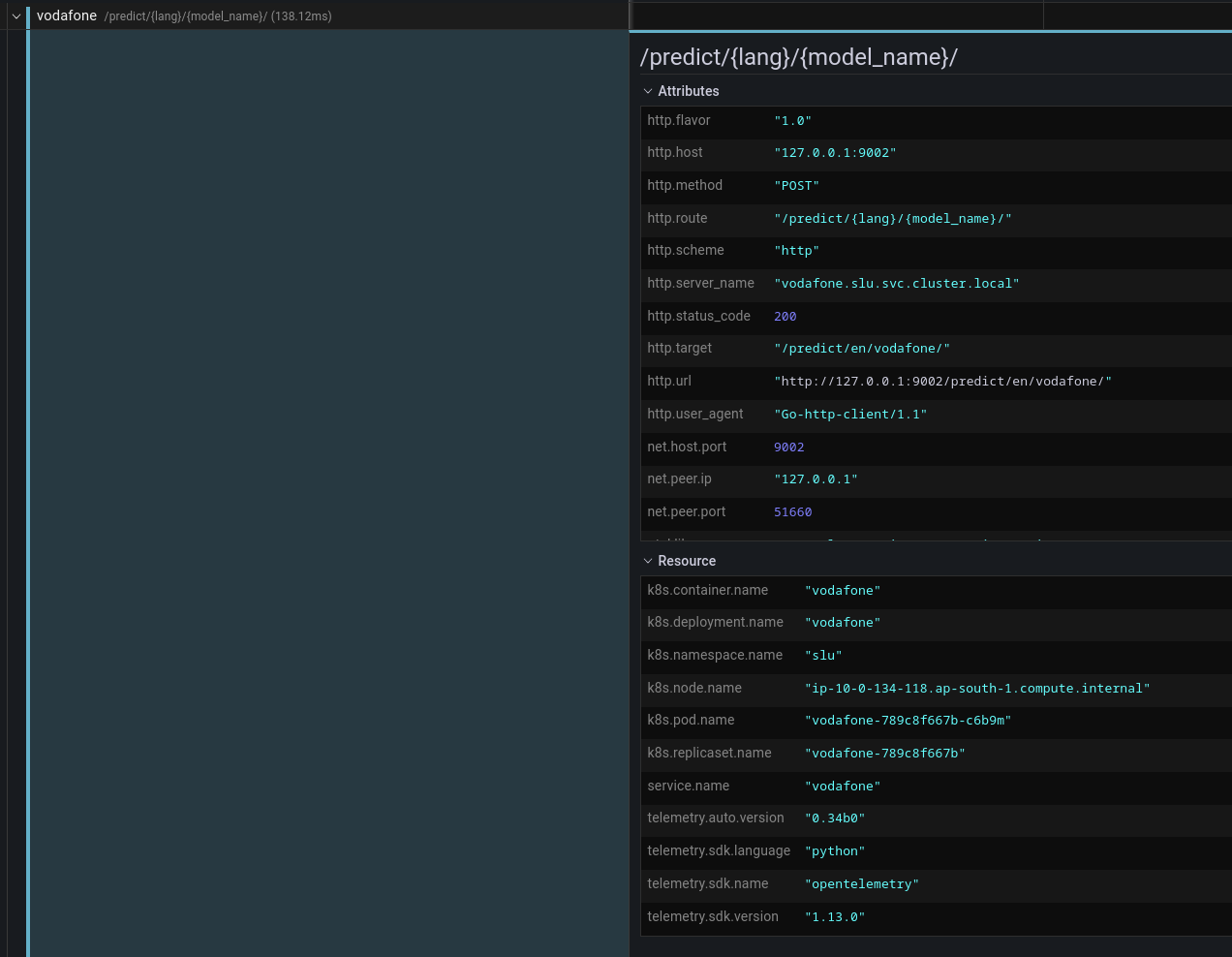The height and width of the screenshot is (957, 1232).
Task: Click the 51660 peer port value
Action: pos(793,512)
